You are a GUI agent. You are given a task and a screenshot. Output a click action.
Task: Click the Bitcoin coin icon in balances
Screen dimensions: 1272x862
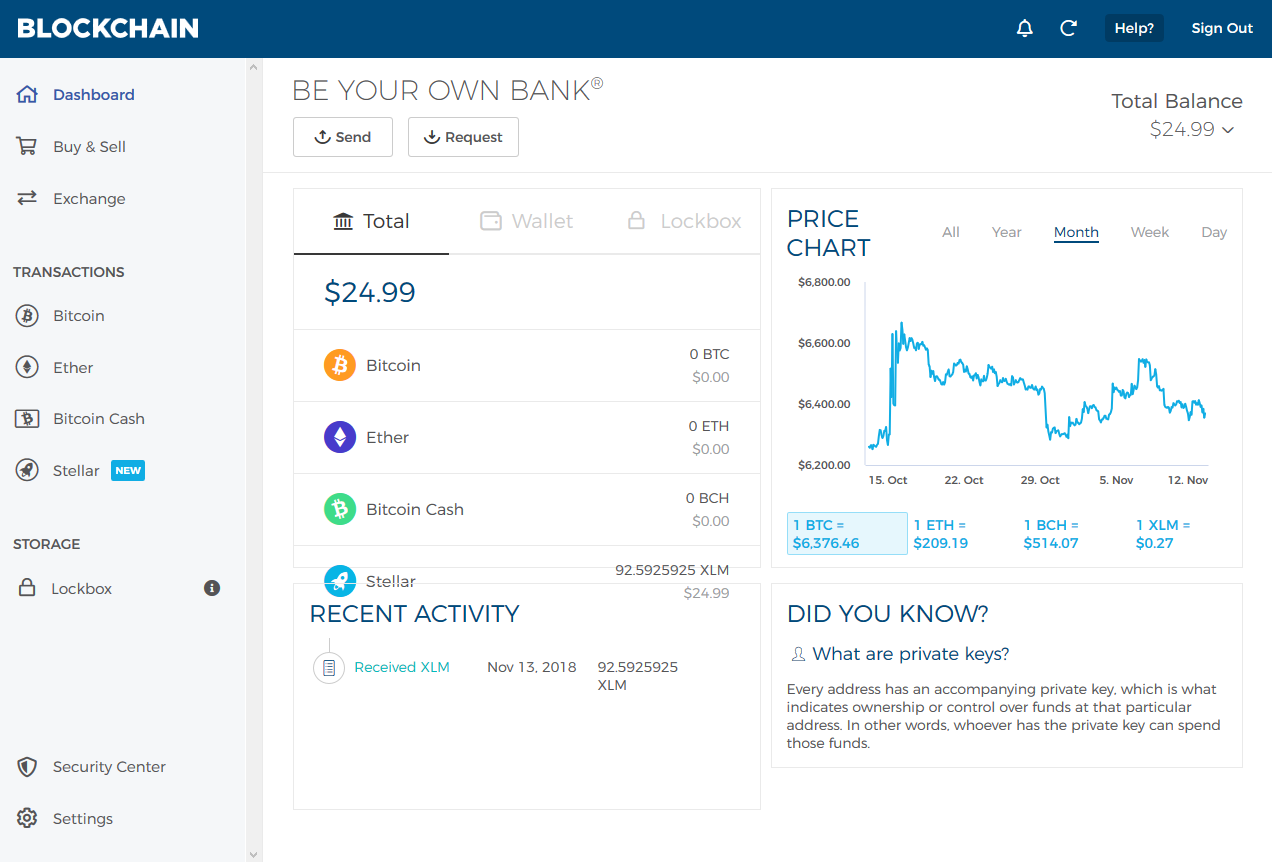tap(340, 365)
